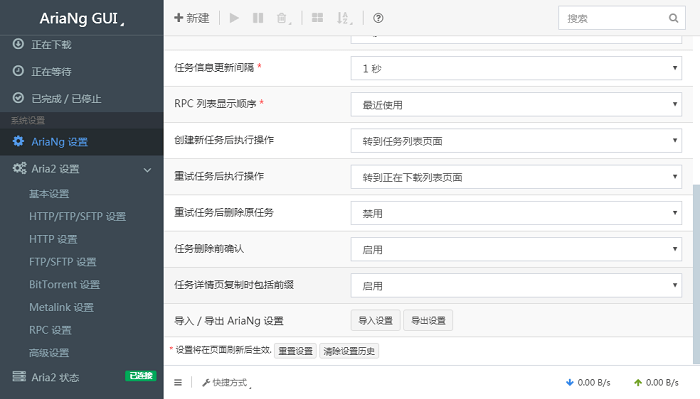This screenshot has height=399, width=700.
Task: Open 正在等待 waiting list
Action: coord(82,71)
